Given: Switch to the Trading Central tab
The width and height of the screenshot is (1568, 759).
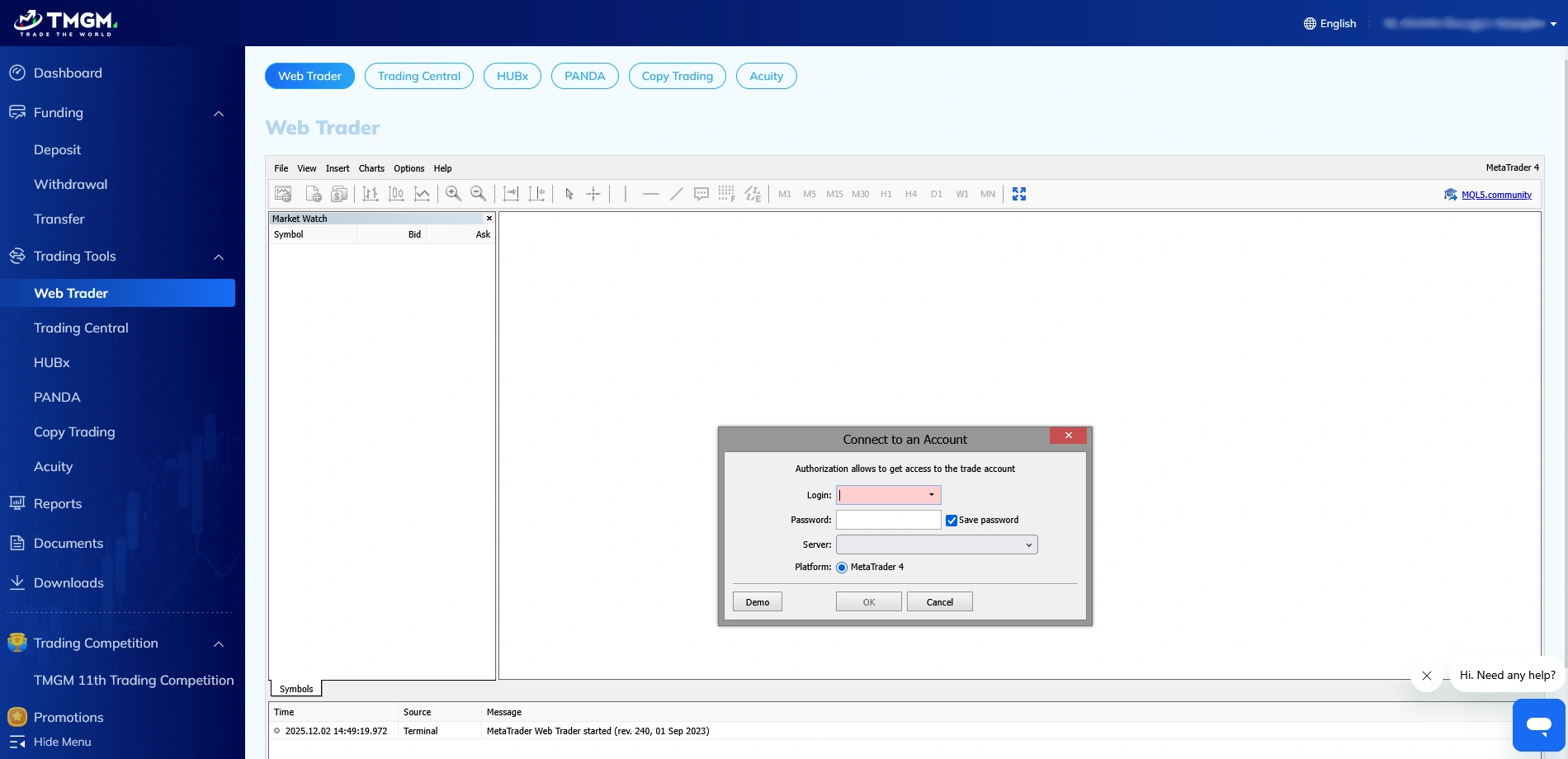Looking at the screenshot, I should (418, 76).
